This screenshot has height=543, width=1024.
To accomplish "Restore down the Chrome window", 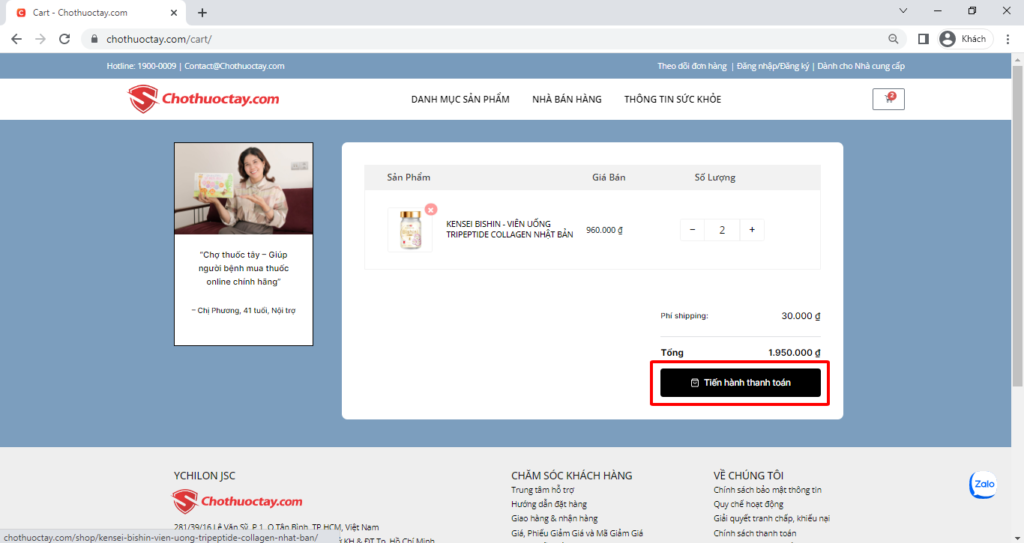I will click(x=972, y=11).
